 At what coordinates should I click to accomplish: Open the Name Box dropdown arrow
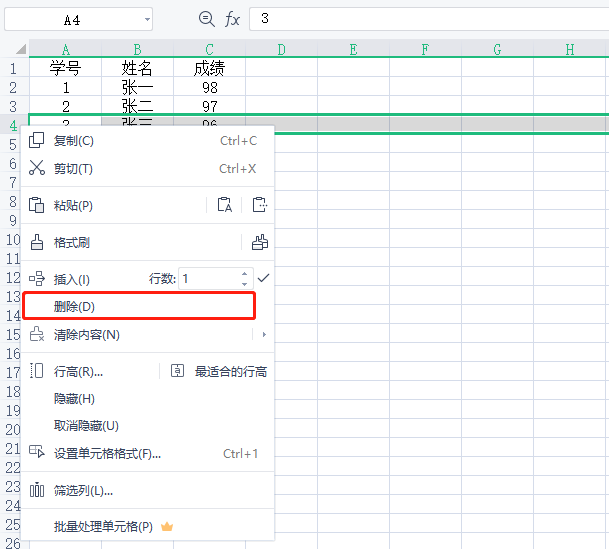[x=146, y=19]
